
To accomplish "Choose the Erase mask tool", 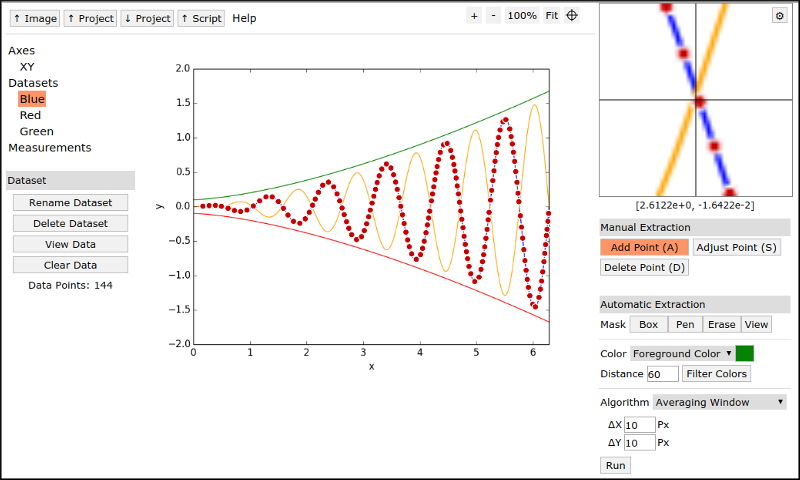I will pyautogui.click(x=721, y=324).
